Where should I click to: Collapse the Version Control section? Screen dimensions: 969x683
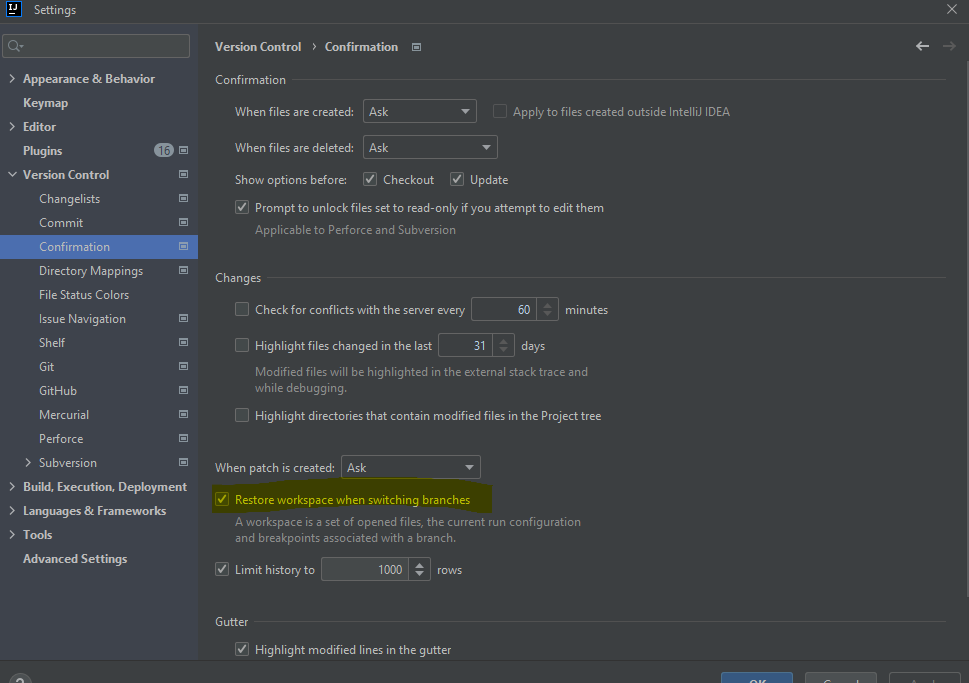coord(12,174)
